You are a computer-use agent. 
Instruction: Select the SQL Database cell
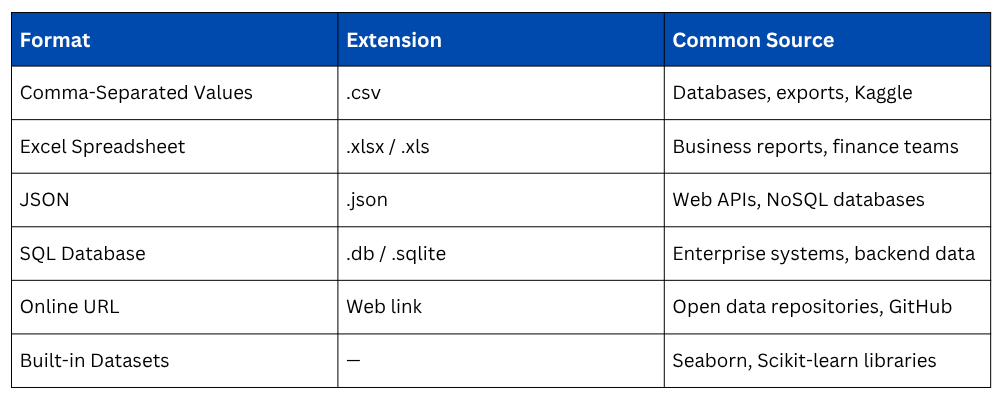pos(83,254)
